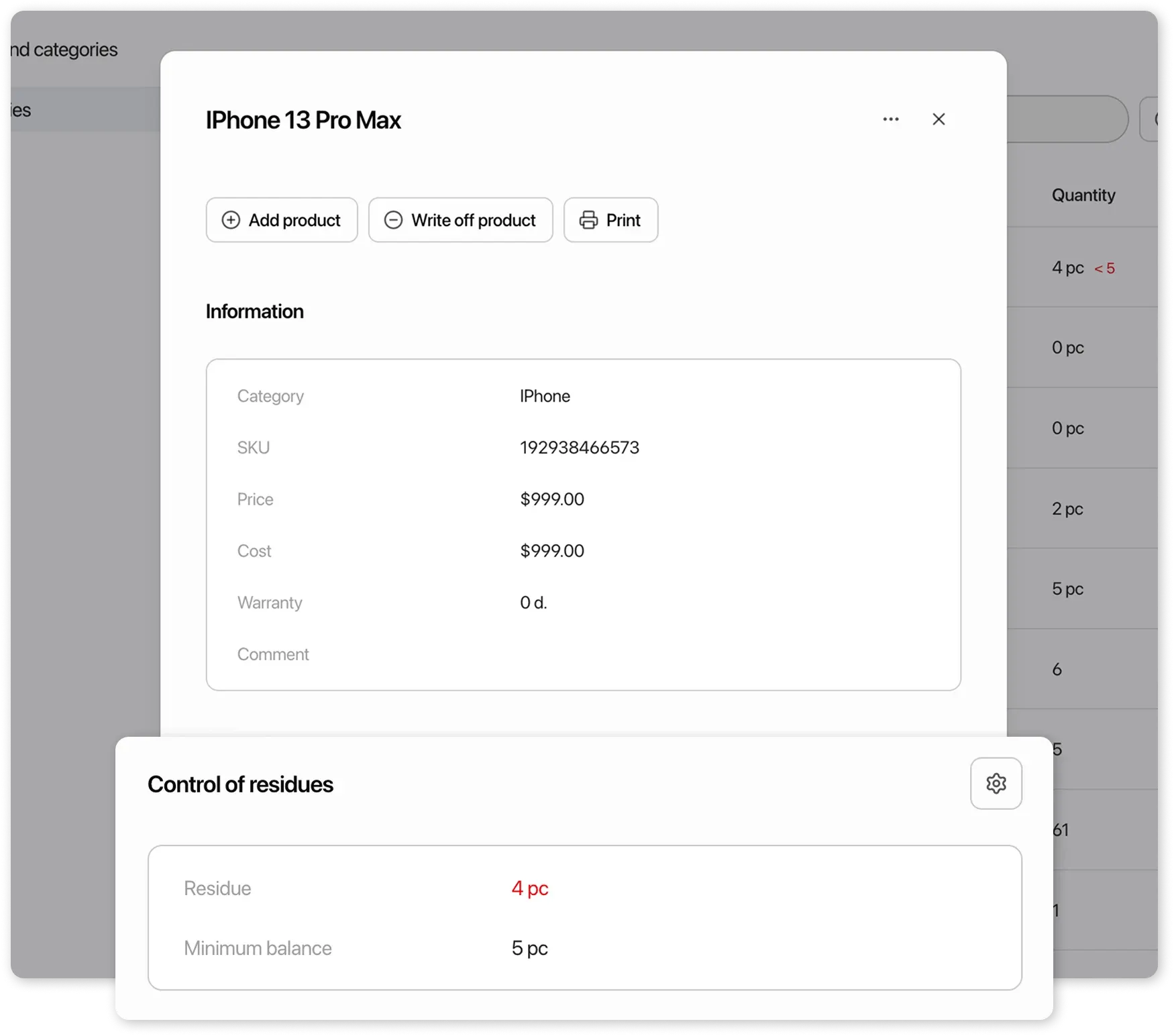Select the Category value IPhone
Image resolution: width=1174 pixels, height=1036 pixels.
[x=545, y=396]
